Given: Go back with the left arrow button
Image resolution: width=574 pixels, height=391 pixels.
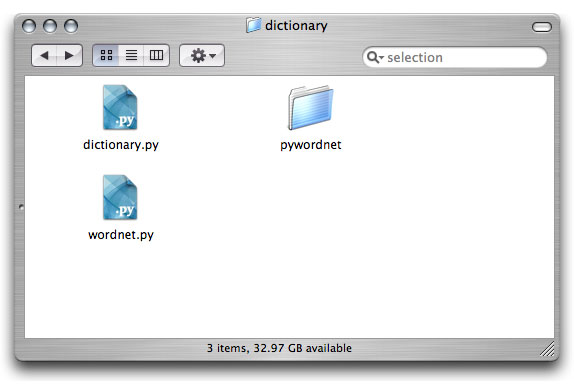Looking at the screenshot, I should coord(44,56).
